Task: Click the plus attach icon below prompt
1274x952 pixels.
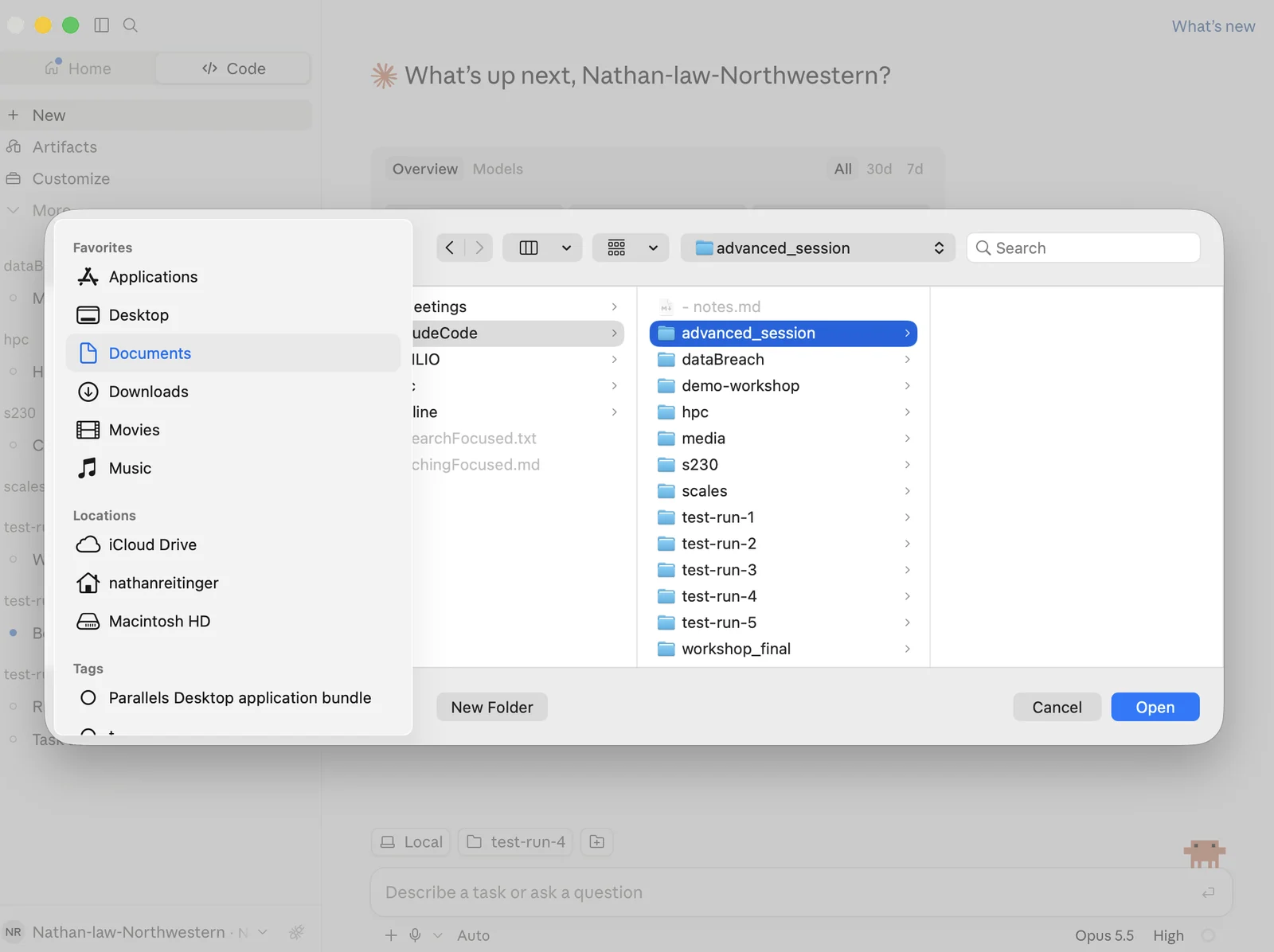Action: (x=391, y=935)
